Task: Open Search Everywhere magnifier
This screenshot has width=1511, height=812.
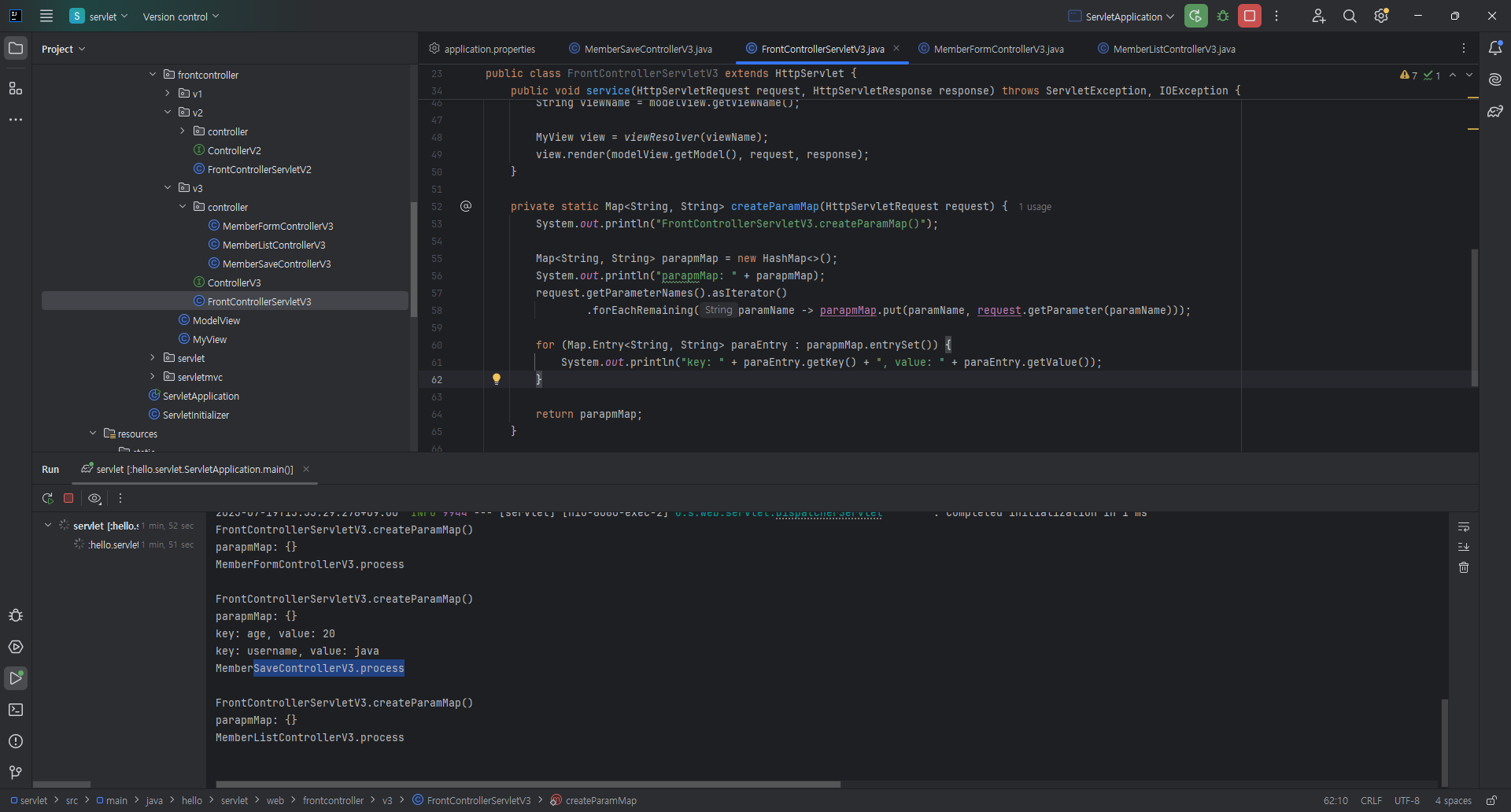Action: 1350,16
